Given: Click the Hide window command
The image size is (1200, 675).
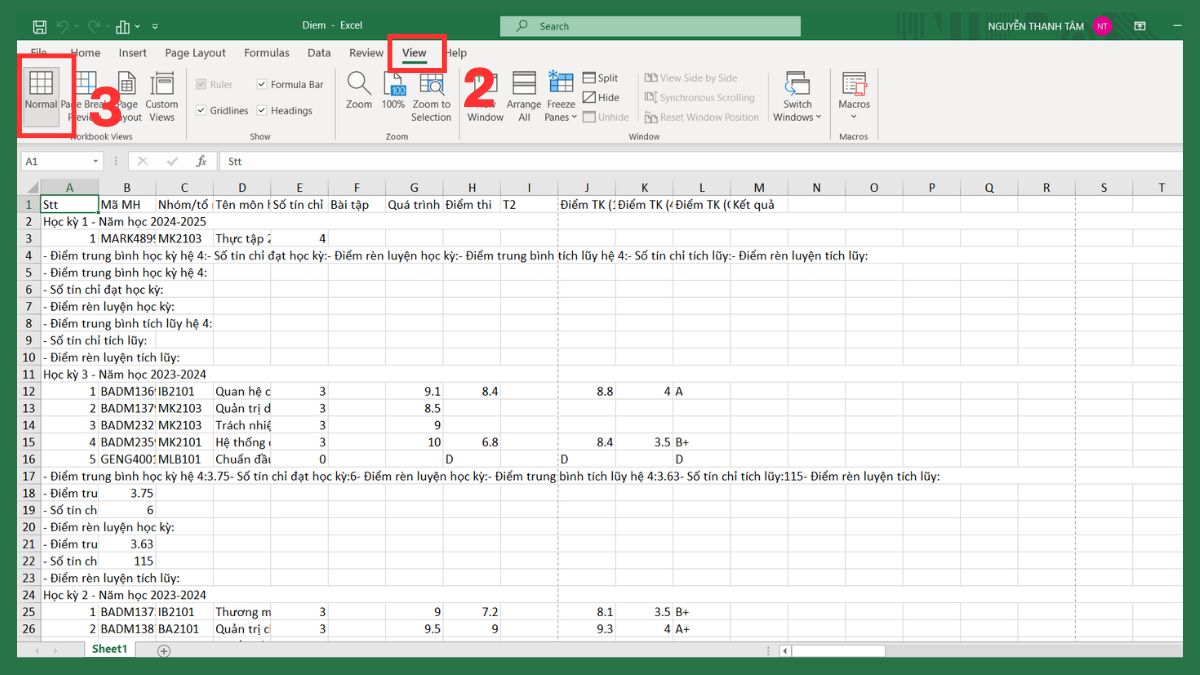Looking at the screenshot, I should click(602, 97).
